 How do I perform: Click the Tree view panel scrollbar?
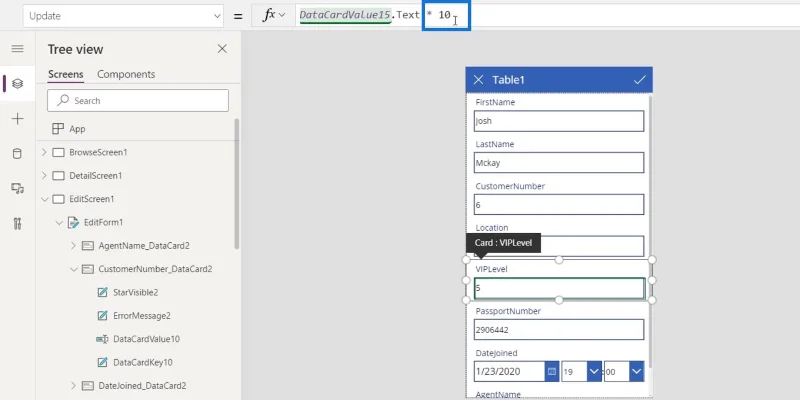236,184
